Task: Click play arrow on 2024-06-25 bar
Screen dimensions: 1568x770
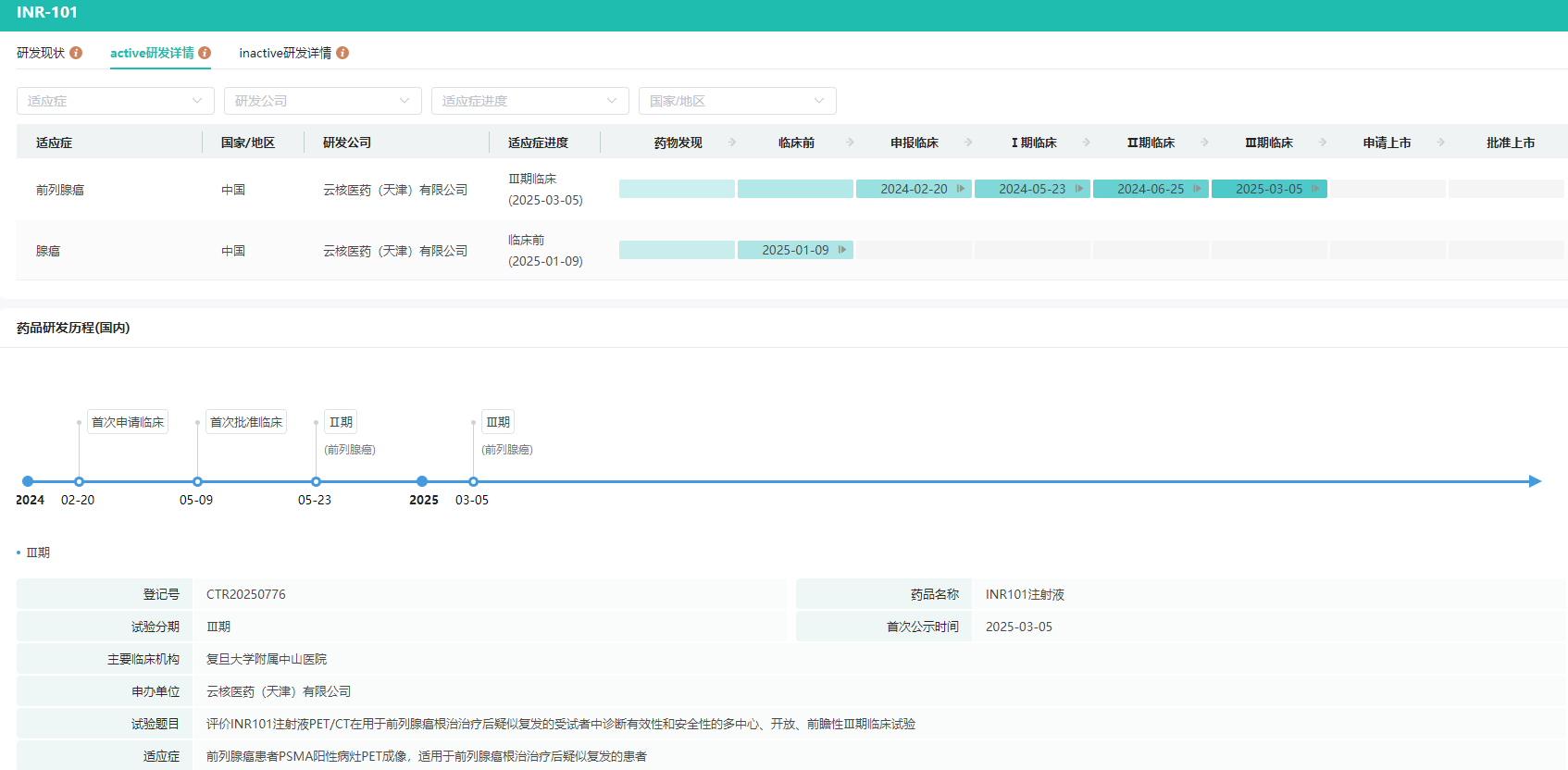Action: 1198,189
